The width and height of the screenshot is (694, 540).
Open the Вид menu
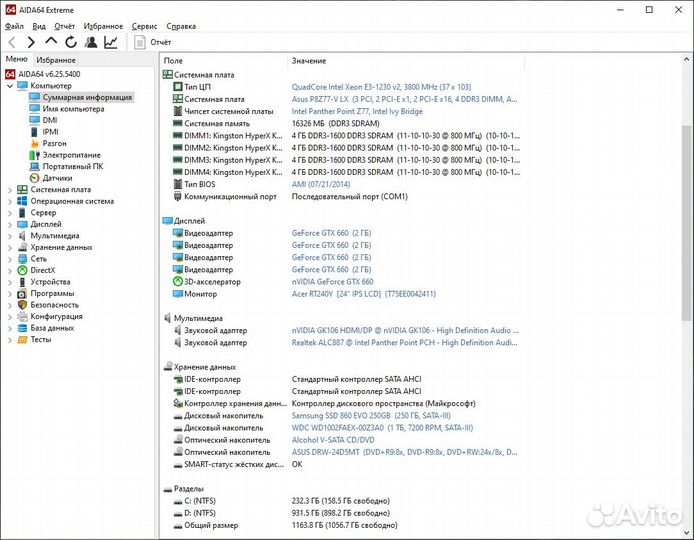39,26
